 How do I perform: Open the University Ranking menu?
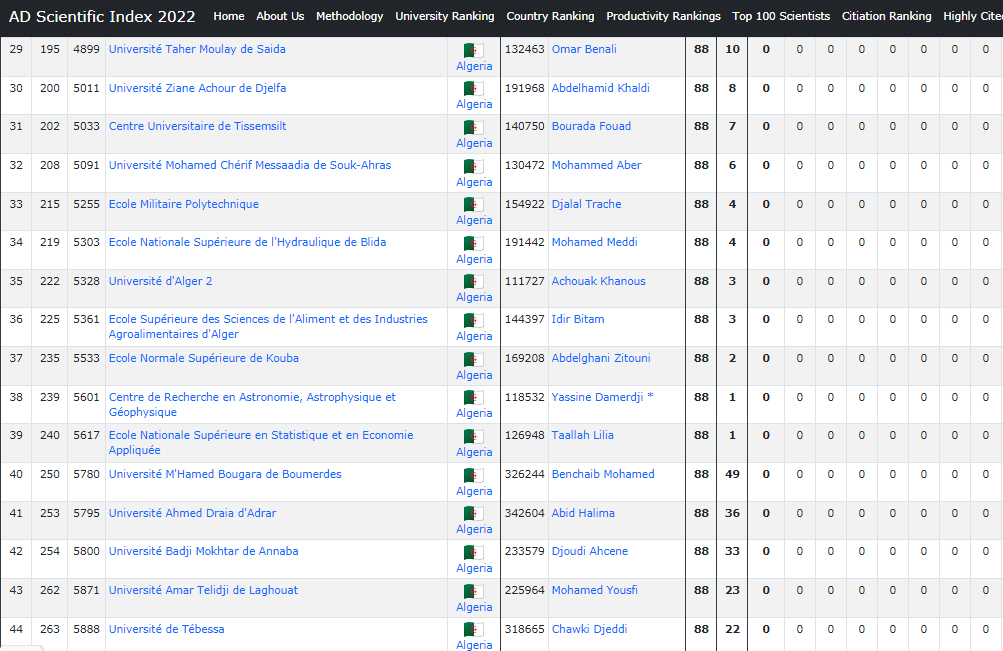click(x=444, y=16)
